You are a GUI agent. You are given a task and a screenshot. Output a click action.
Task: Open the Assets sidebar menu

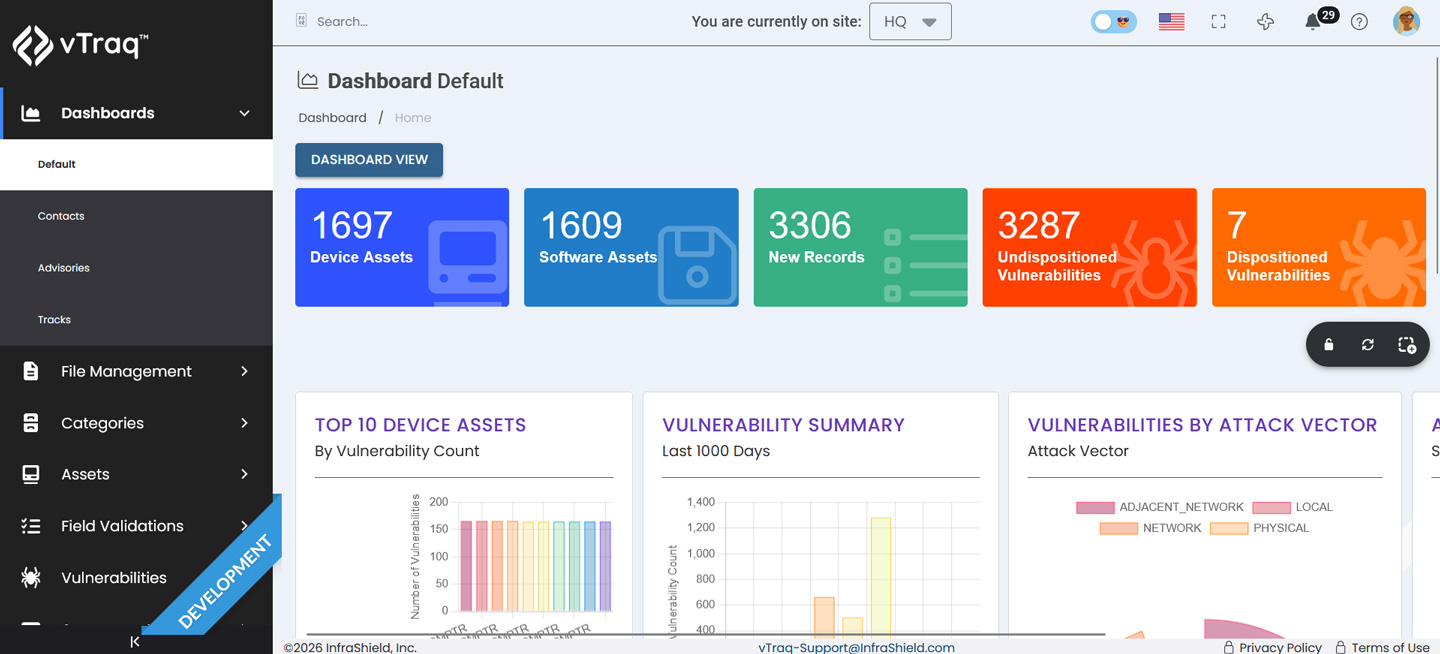click(x=136, y=474)
